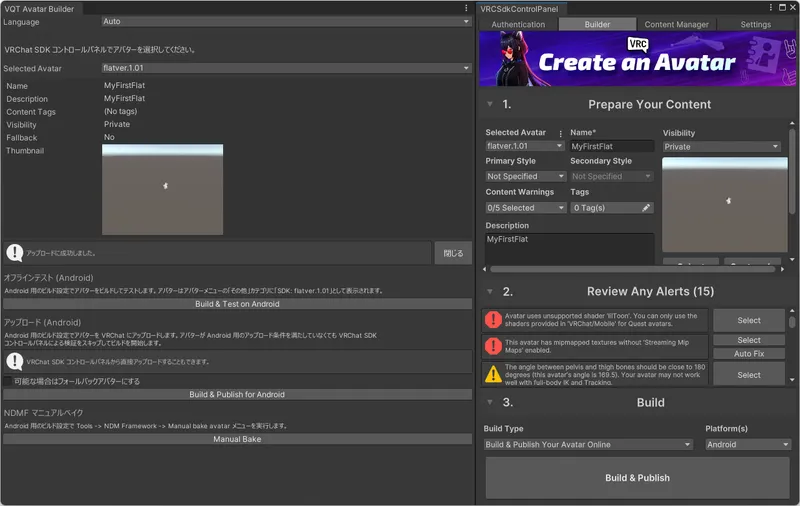
Task: Collapse the Build section
Action: 490,402
